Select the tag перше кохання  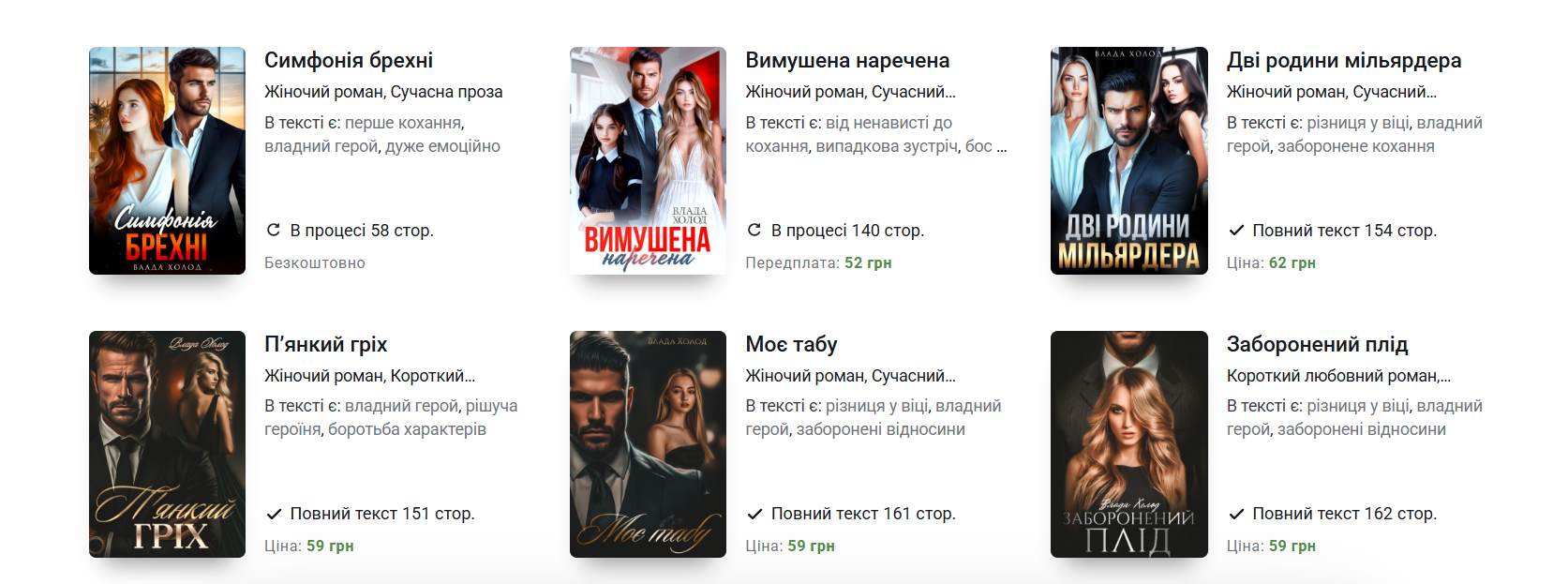403,123
